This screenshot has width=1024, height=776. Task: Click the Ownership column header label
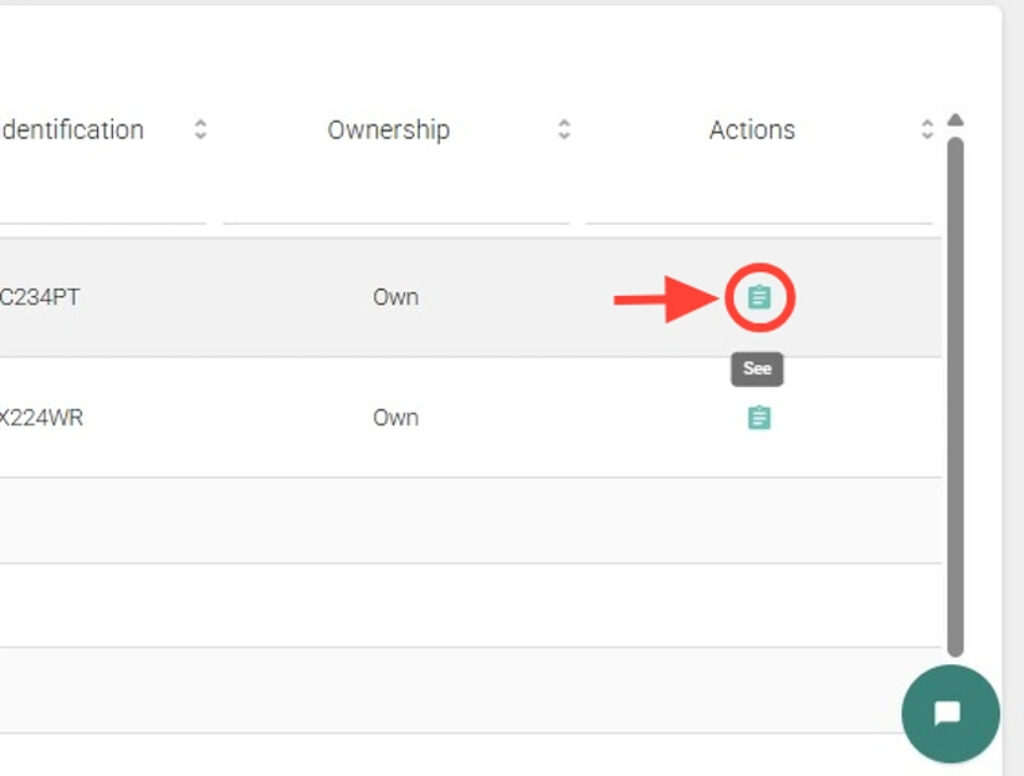point(388,130)
